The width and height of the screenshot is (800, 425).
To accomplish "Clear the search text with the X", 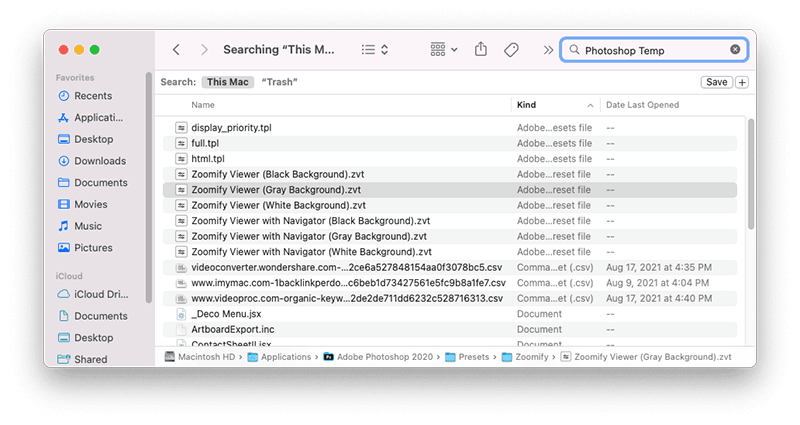I will 735,49.
